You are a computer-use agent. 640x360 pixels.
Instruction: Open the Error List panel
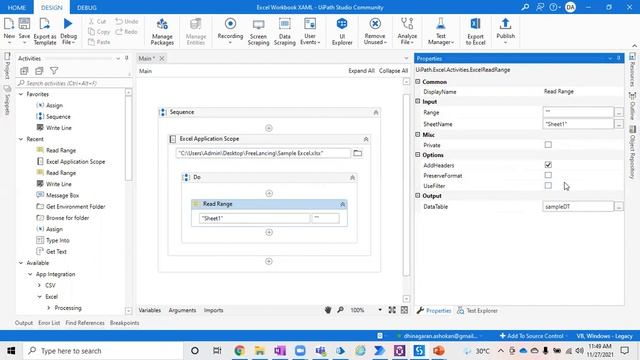49,323
